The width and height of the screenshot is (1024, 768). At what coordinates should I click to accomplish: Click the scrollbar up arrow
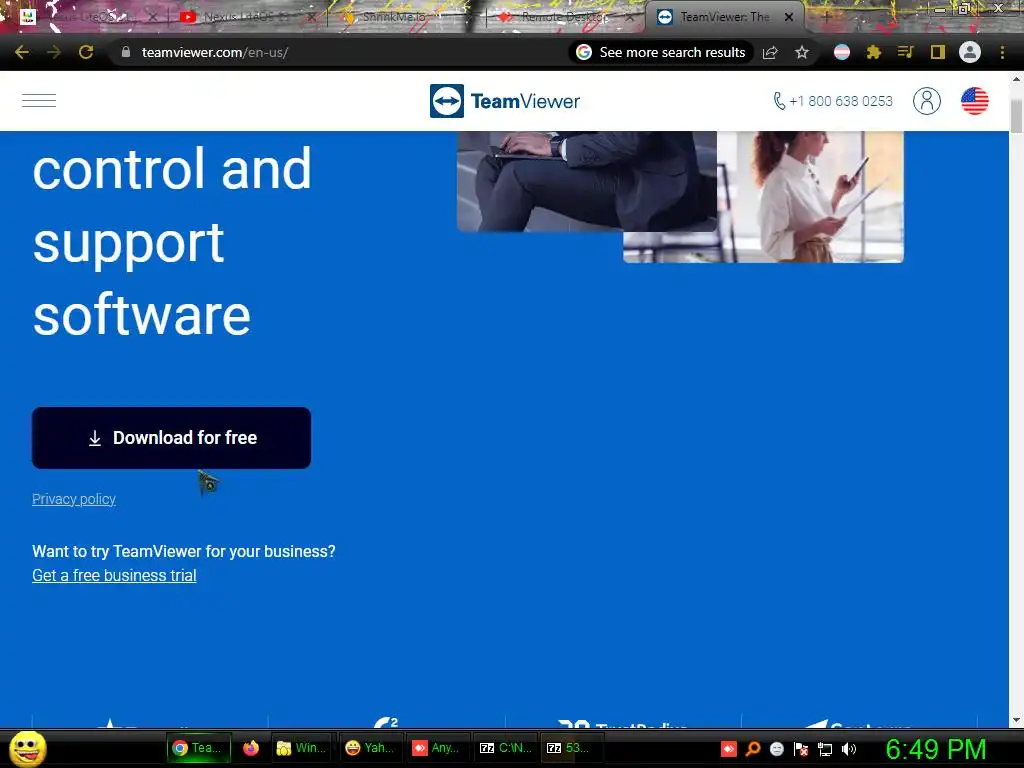point(1016,78)
